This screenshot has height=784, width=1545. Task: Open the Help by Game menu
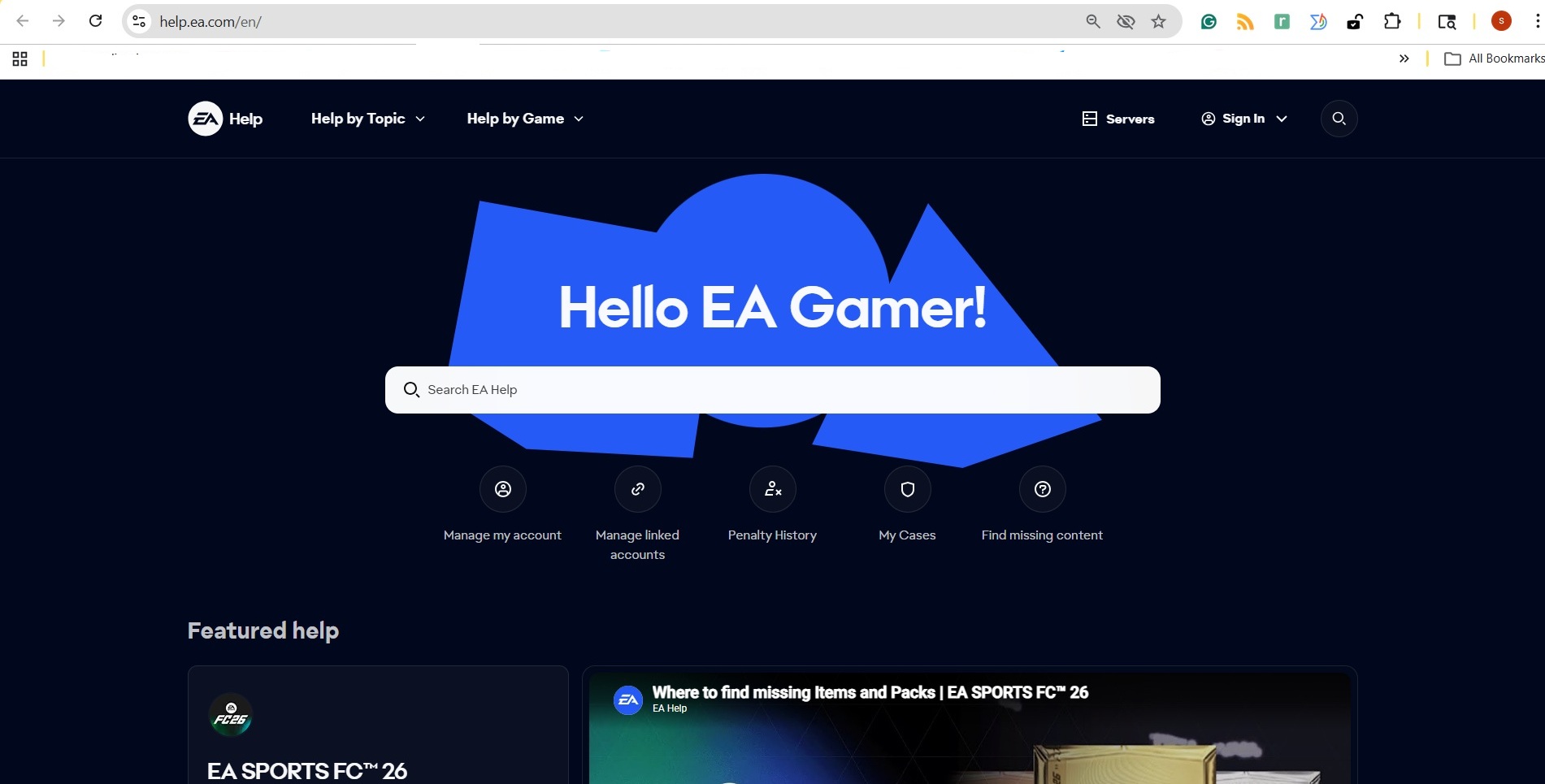coord(525,119)
